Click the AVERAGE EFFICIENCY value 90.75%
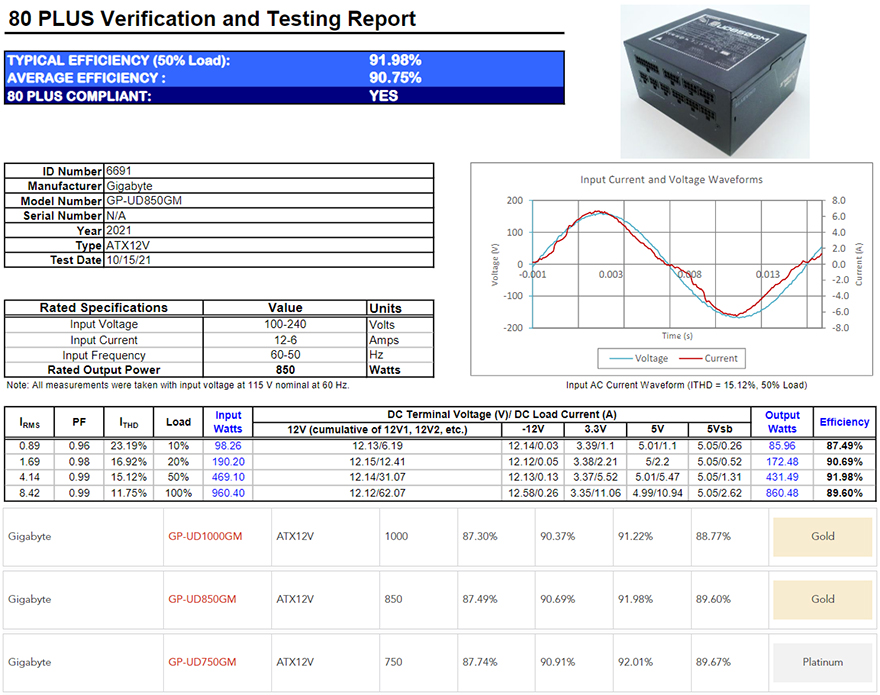This screenshot has width=880, height=695. [x=395, y=78]
